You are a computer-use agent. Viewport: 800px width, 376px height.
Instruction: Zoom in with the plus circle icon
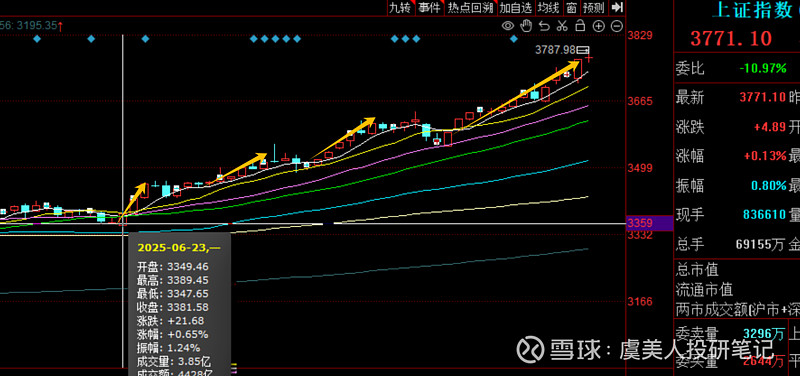(x=598, y=26)
